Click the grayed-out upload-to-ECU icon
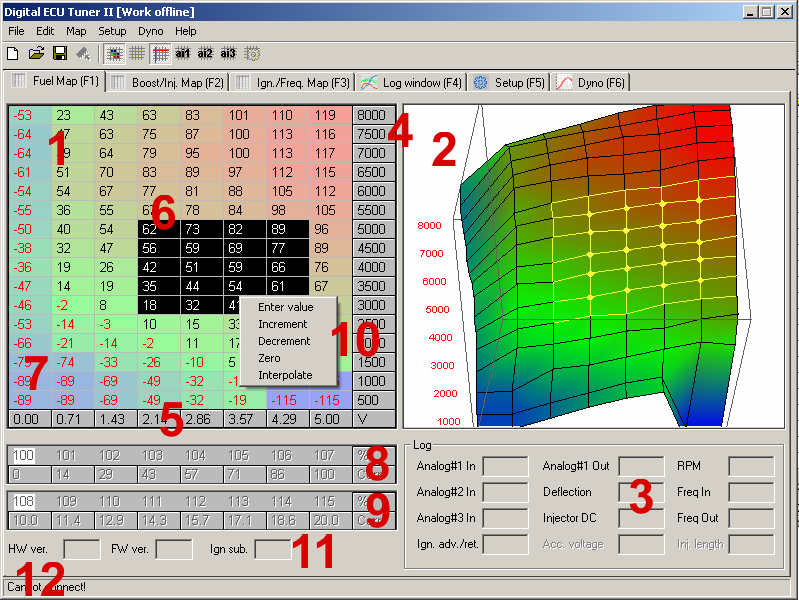Screen dimensions: 799x600 tap(83, 53)
